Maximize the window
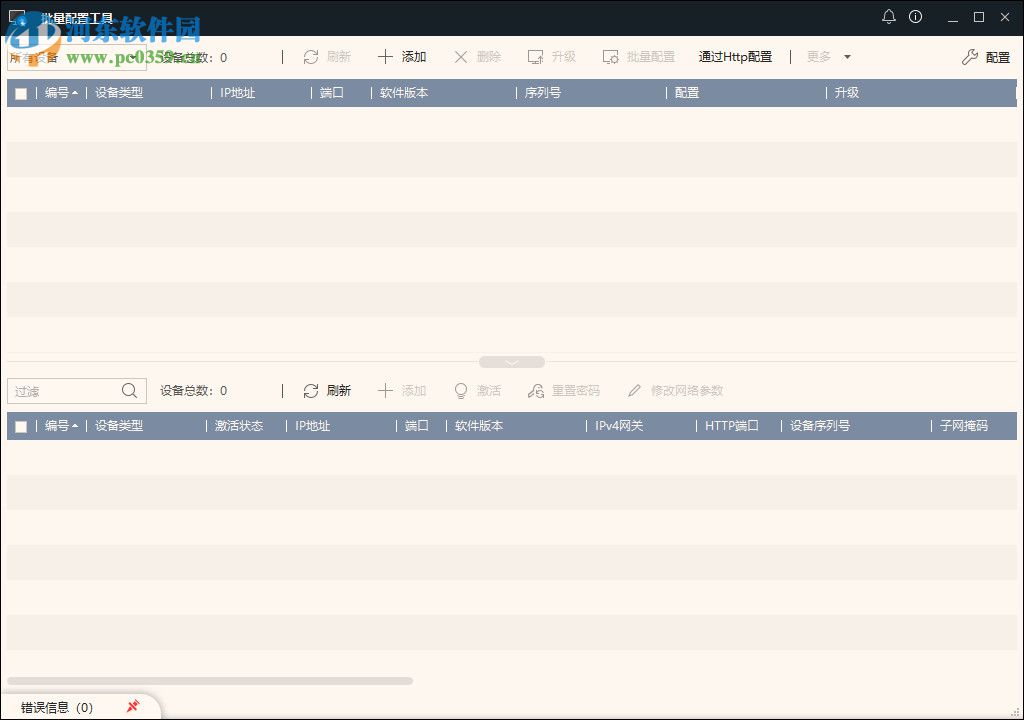Viewport: 1024px width, 720px height. (x=979, y=18)
